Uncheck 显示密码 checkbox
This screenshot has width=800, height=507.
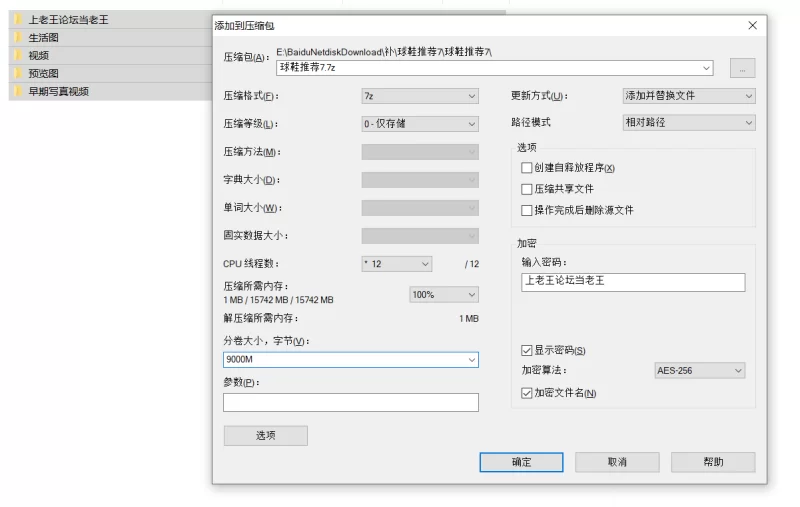pyautogui.click(x=527, y=350)
